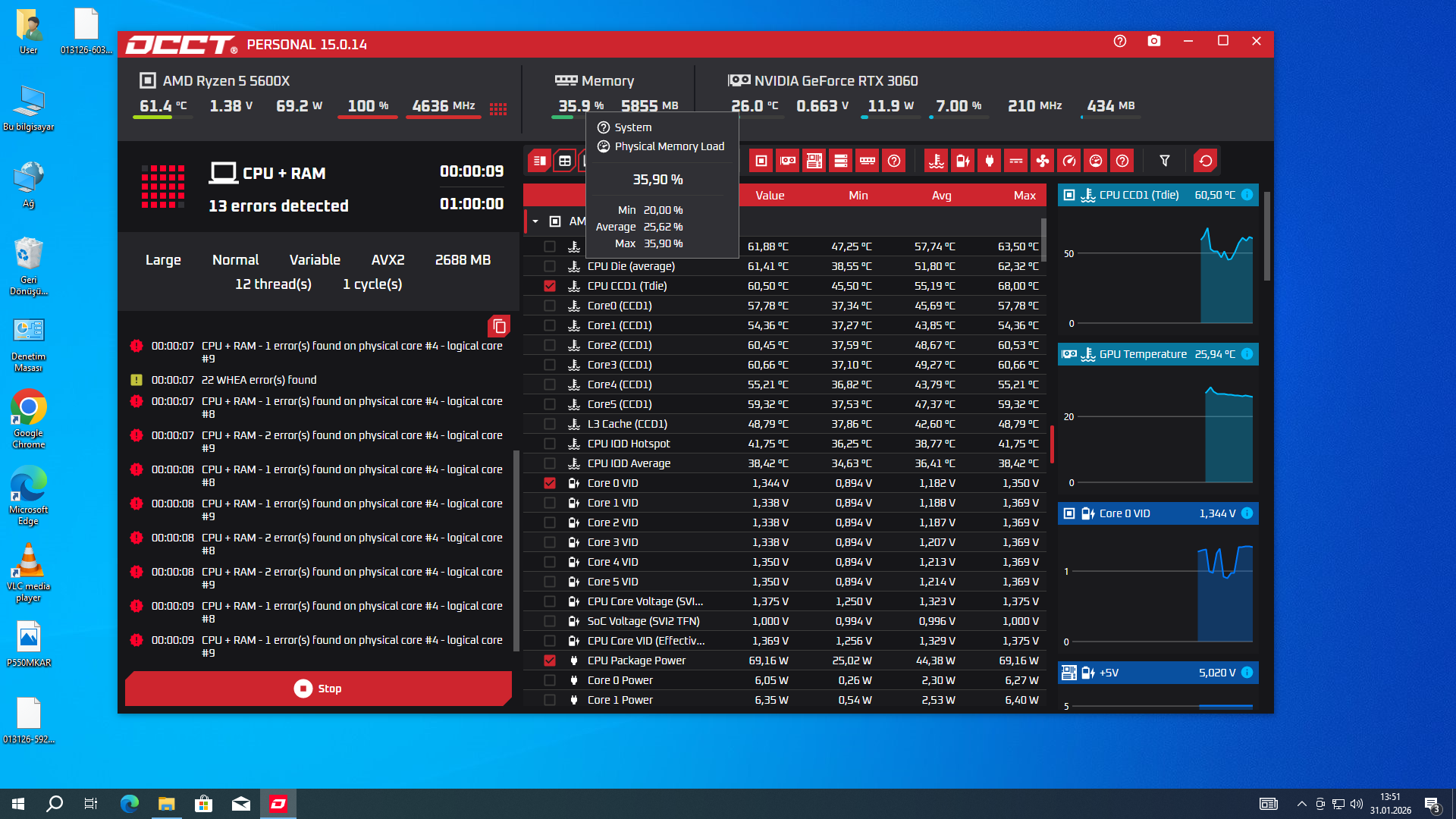The height and width of the screenshot is (819, 1456).
Task: Click the Min column header
Action: coord(858,196)
